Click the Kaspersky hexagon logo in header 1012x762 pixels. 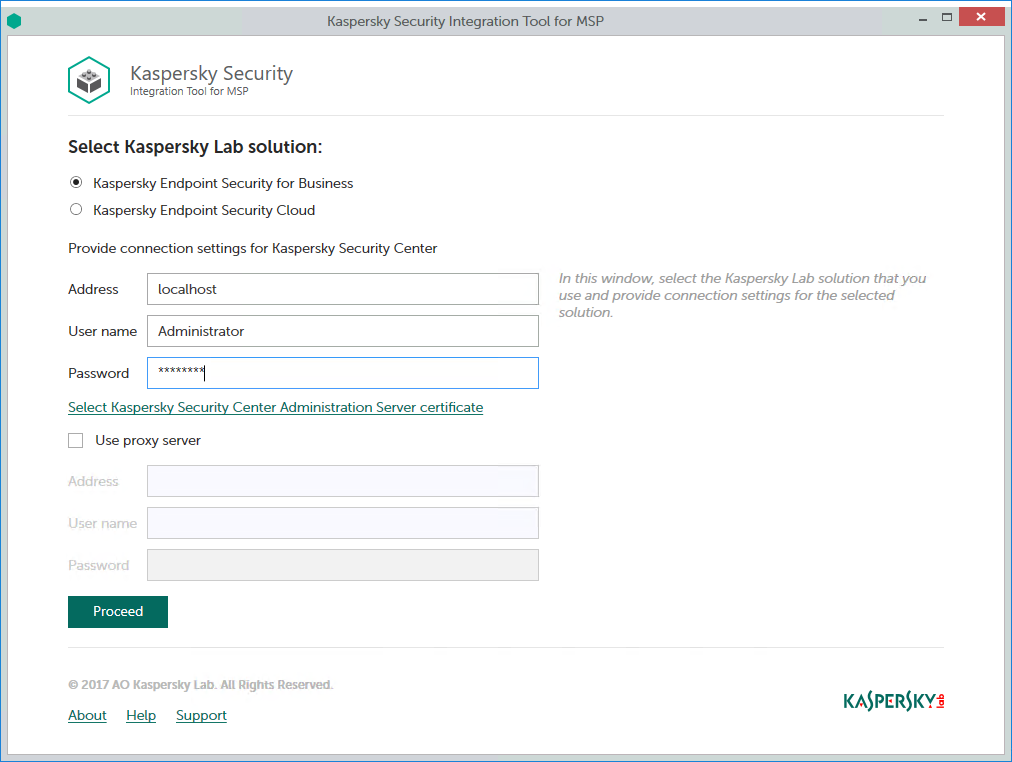click(89, 80)
